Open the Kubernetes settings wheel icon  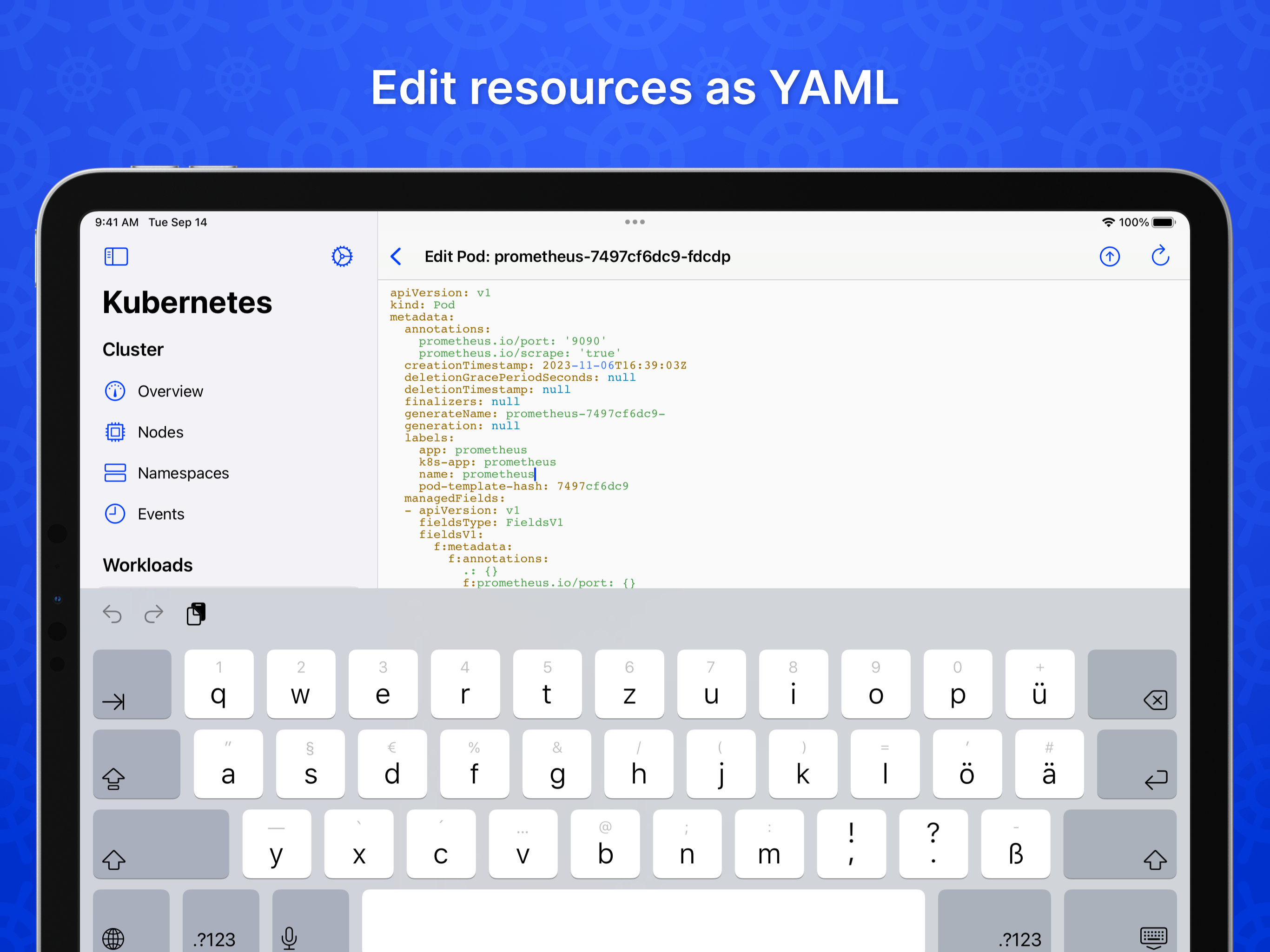click(x=342, y=256)
